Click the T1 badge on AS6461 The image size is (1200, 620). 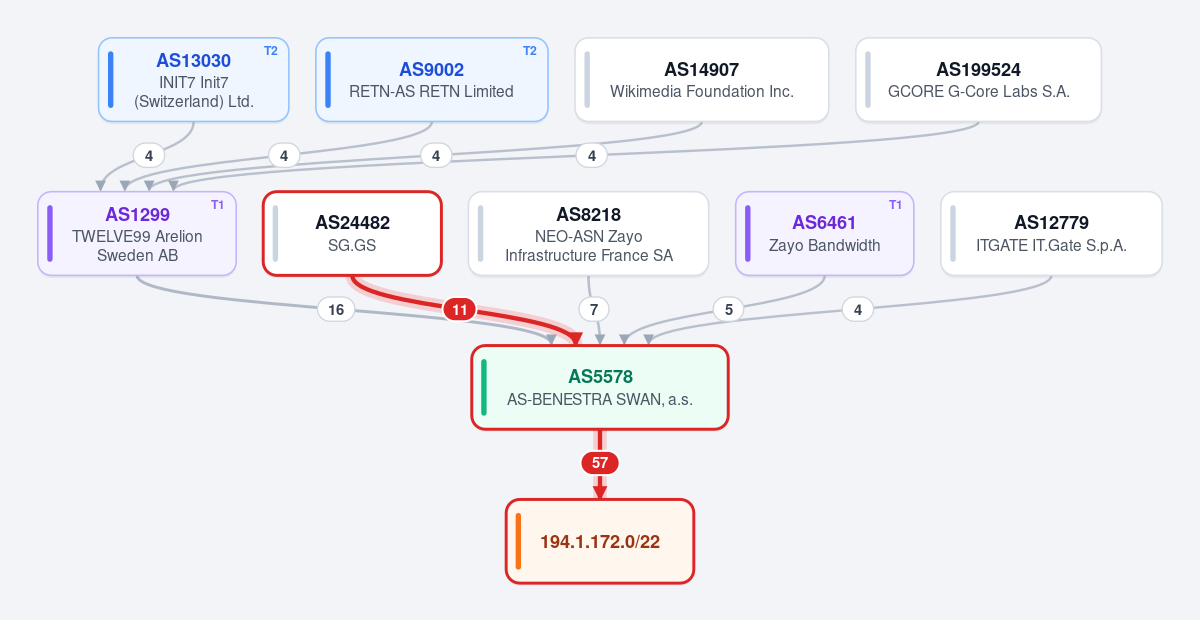[x=896, y=205]
